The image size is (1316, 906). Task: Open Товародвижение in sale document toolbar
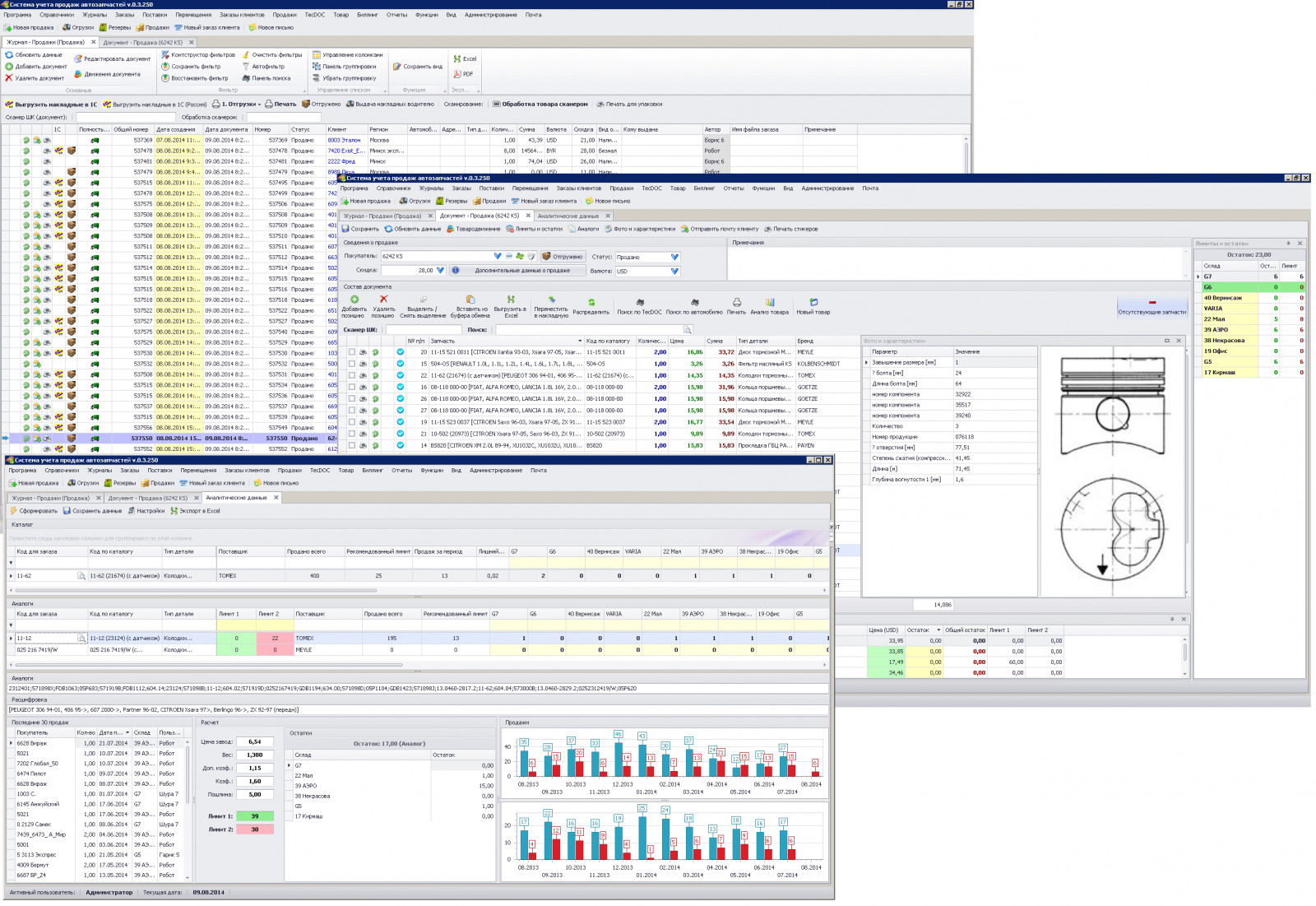click(473, 229)
